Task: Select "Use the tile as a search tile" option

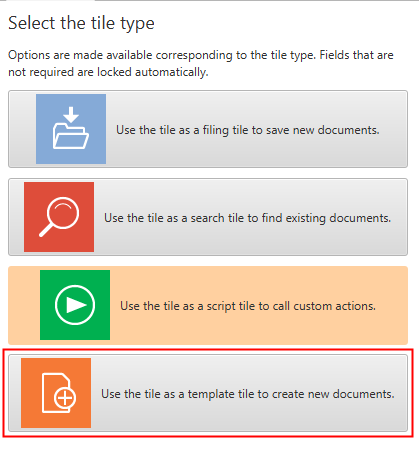Action: point(208,217)
